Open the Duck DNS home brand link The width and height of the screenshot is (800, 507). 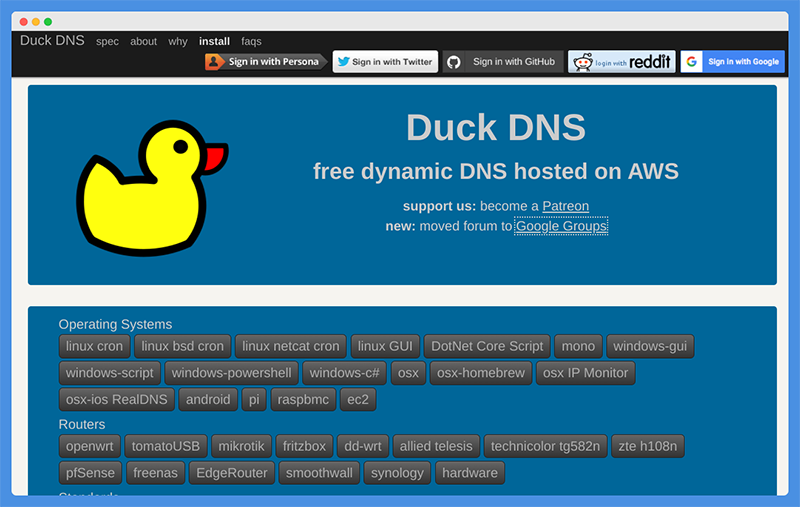[x=52, y=40]
